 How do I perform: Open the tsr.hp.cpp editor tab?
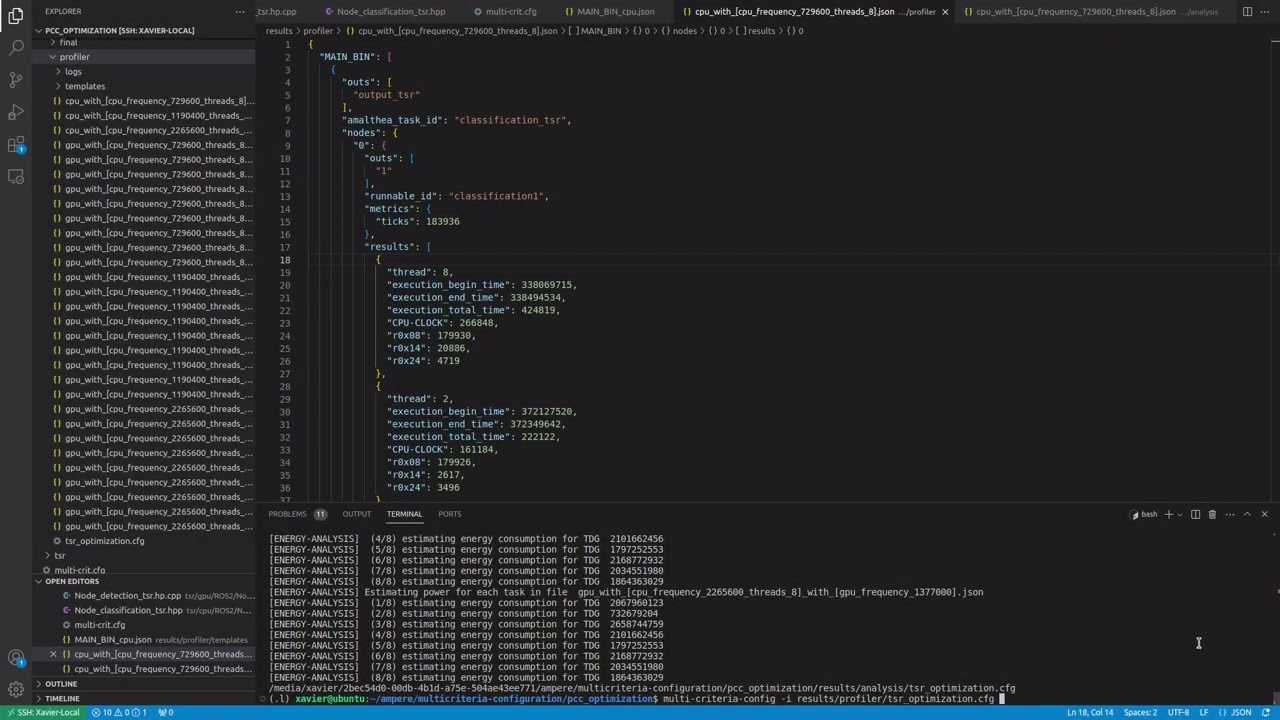point(277,12)
